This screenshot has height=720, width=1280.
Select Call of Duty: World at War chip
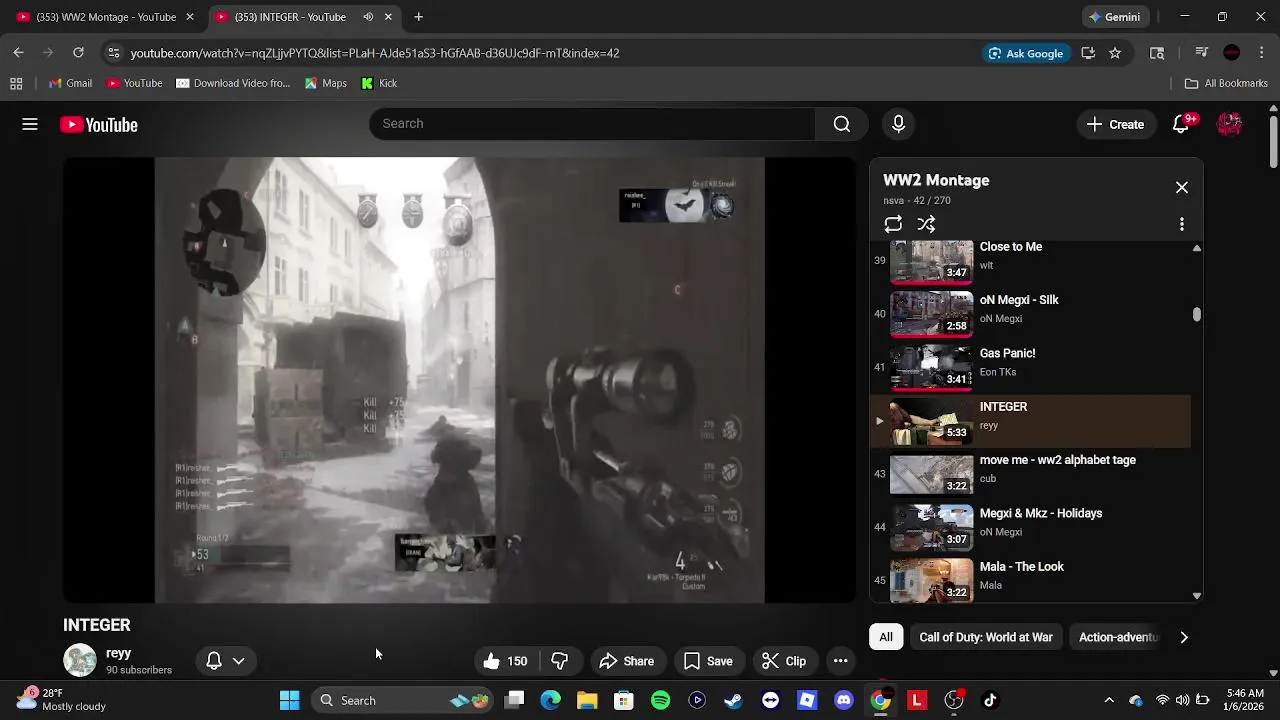point(986,637)
